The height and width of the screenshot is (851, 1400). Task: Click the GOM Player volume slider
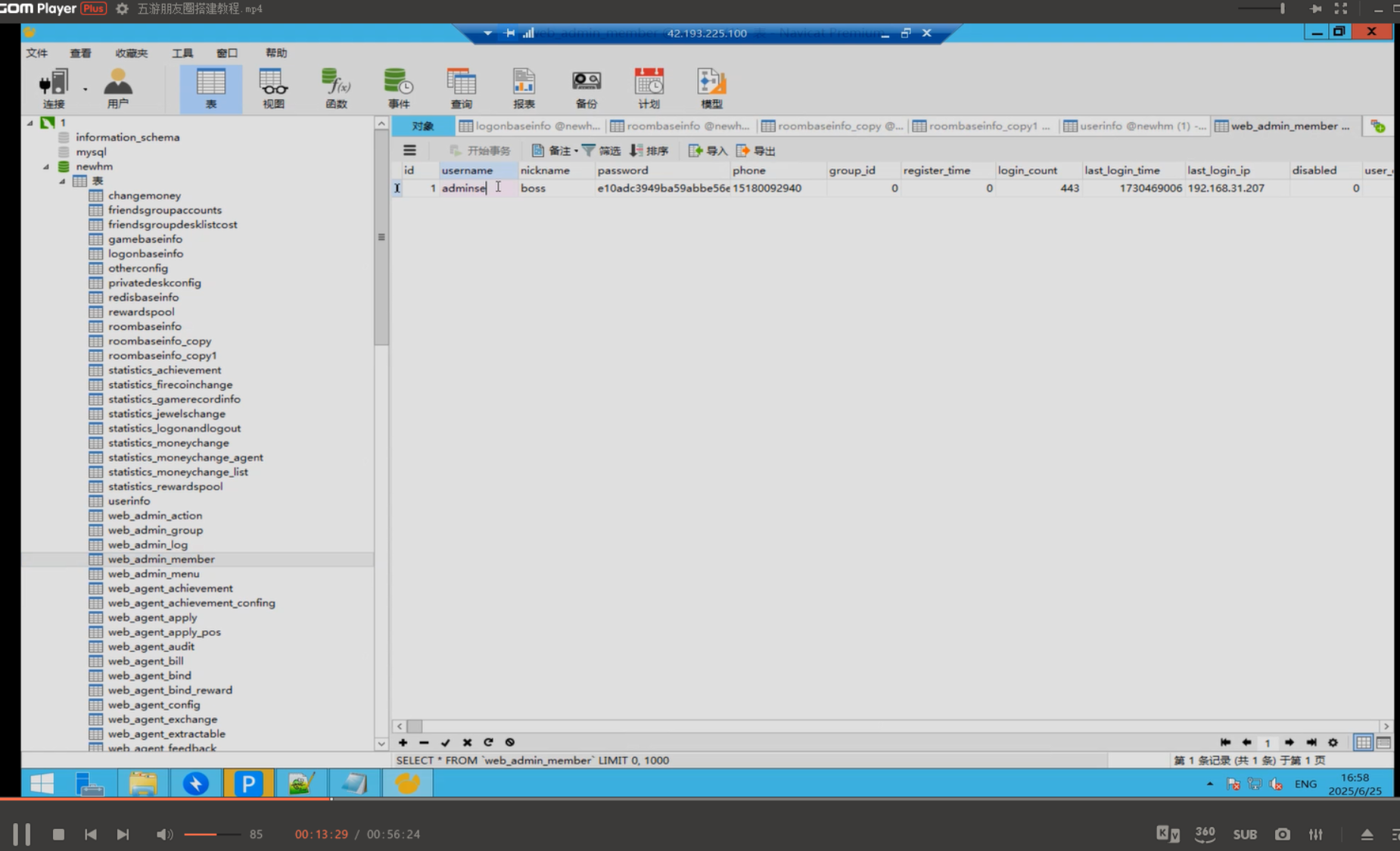212,834
